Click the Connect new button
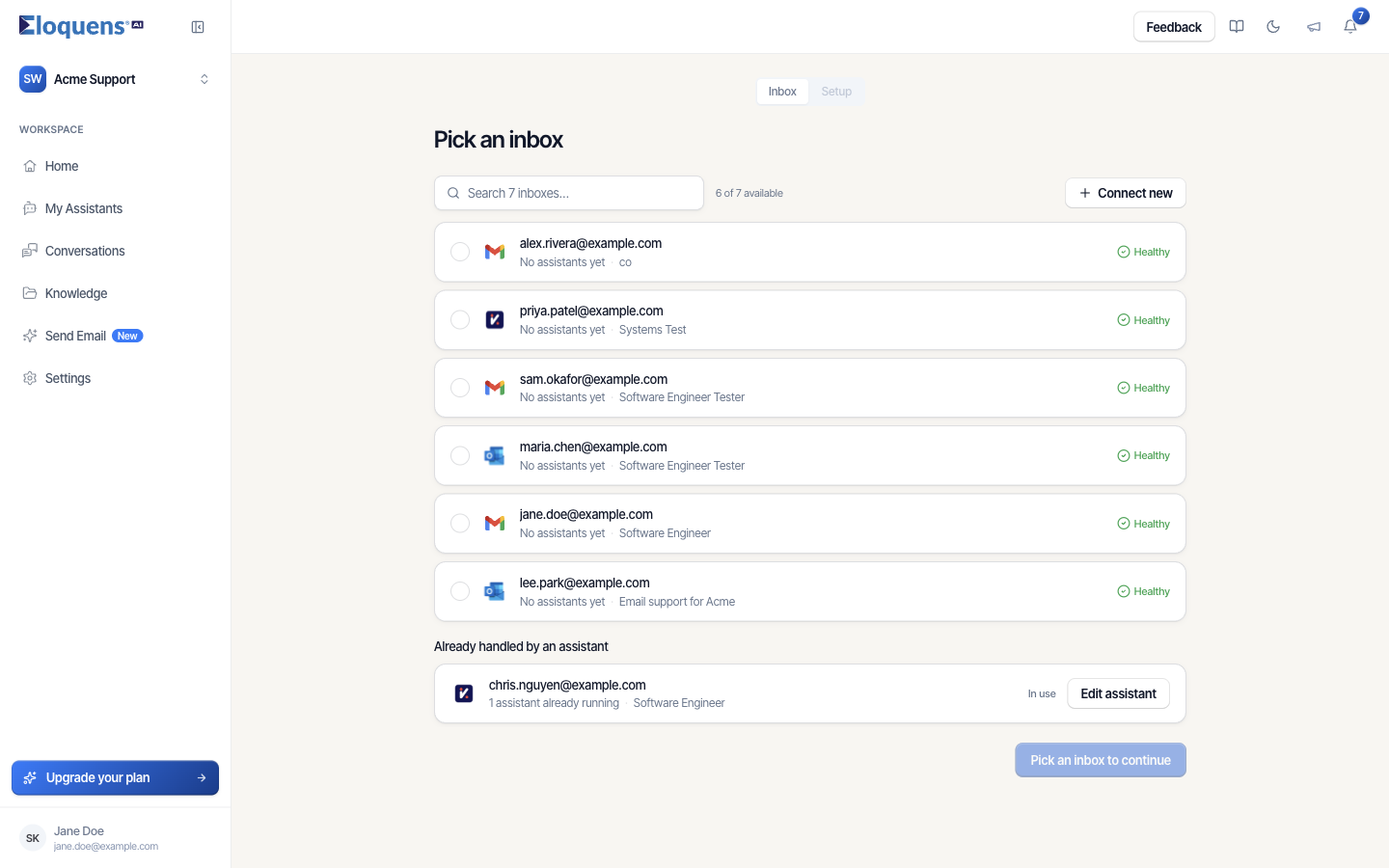 click(1126, 193)
